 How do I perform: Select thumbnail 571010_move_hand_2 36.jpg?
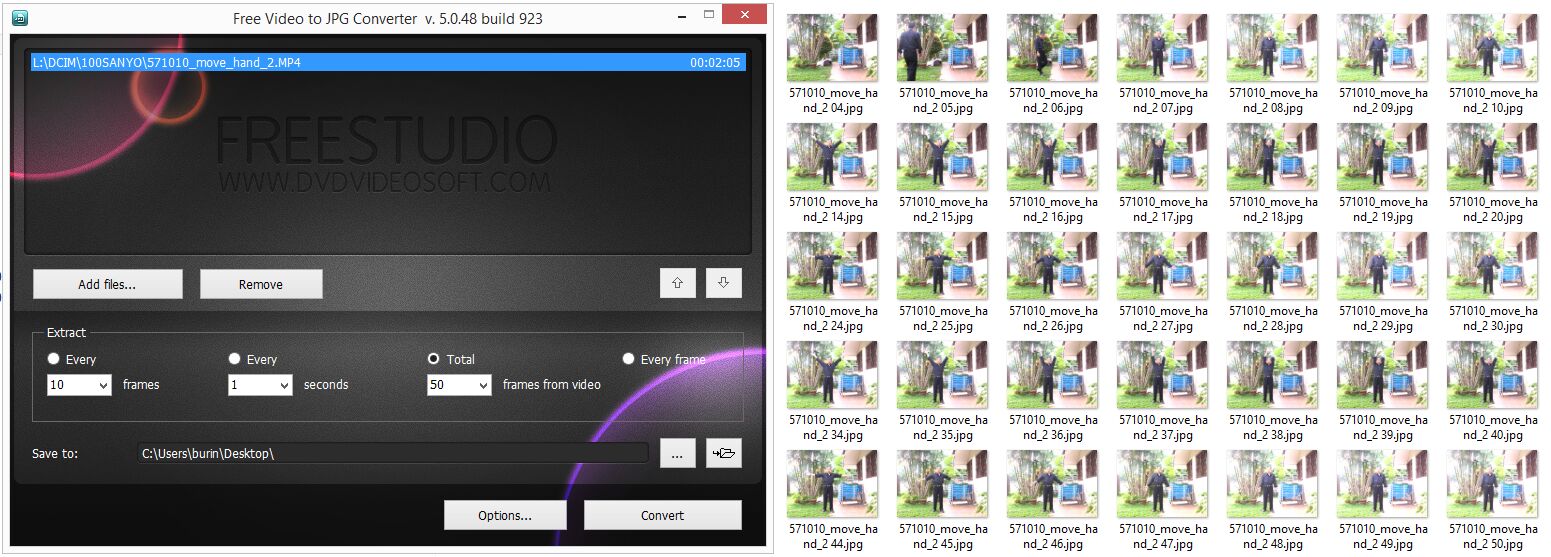[x=1053, y=375]
